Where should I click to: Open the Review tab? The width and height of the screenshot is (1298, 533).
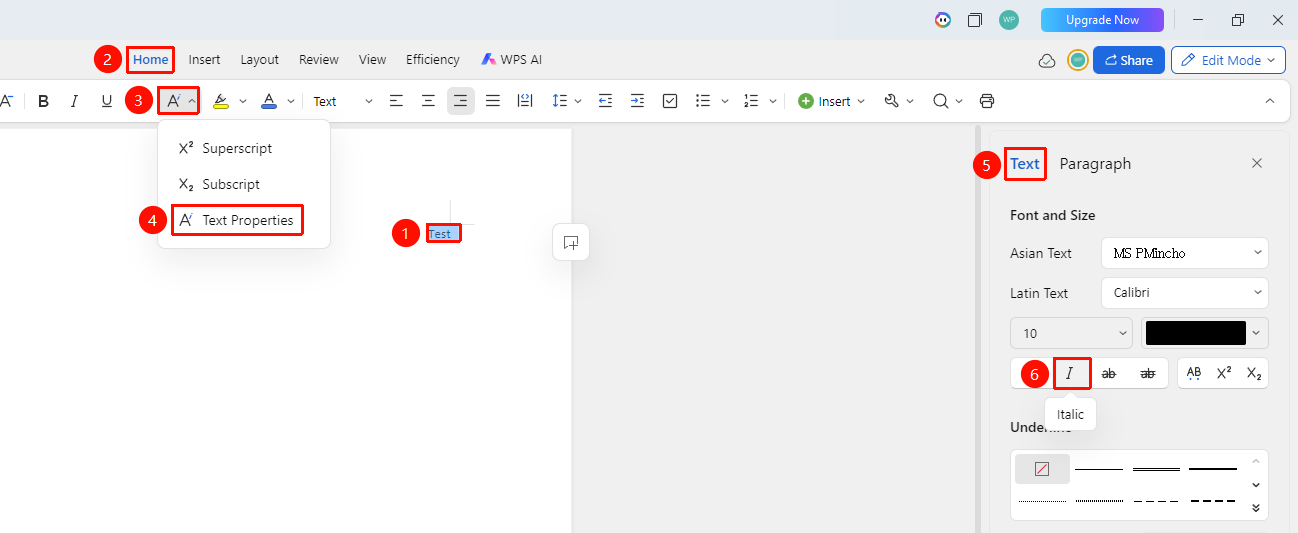click(319, 60)
